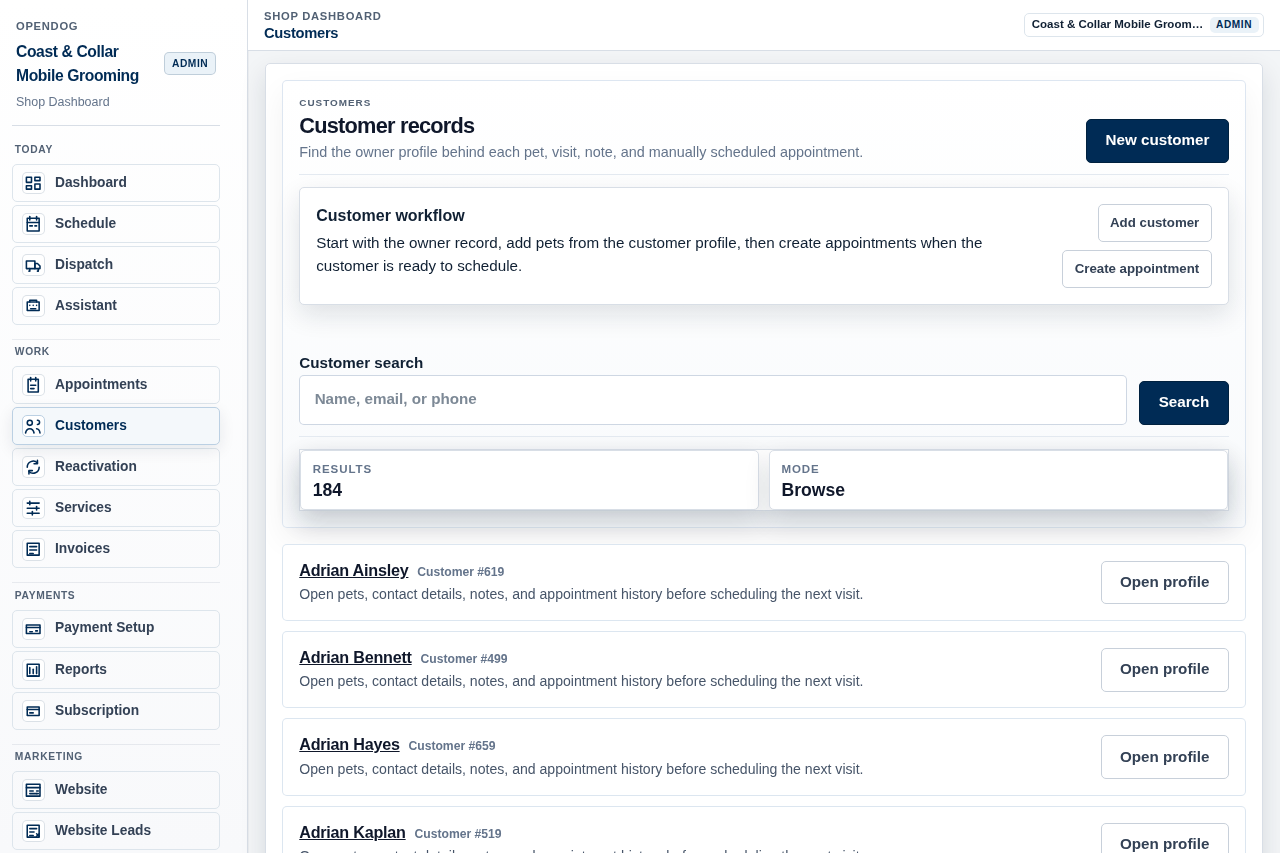The height and width of the screenshot is (853, 1280).
Task: Focus the customer search input field
Action: pyautogui.click(x=712, y=400)
